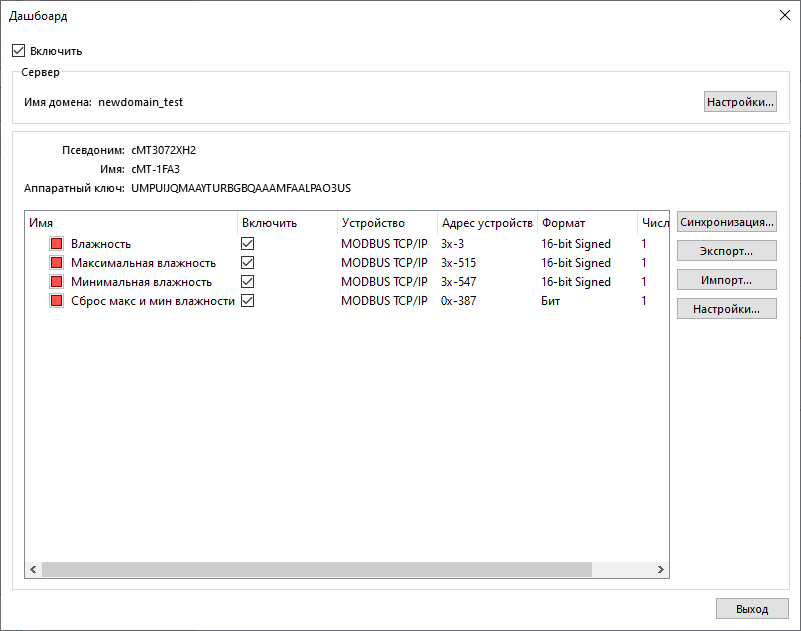801x631 pixels.
Task: Sort the list by the Имя column header
Action: [x=130, y=223]
